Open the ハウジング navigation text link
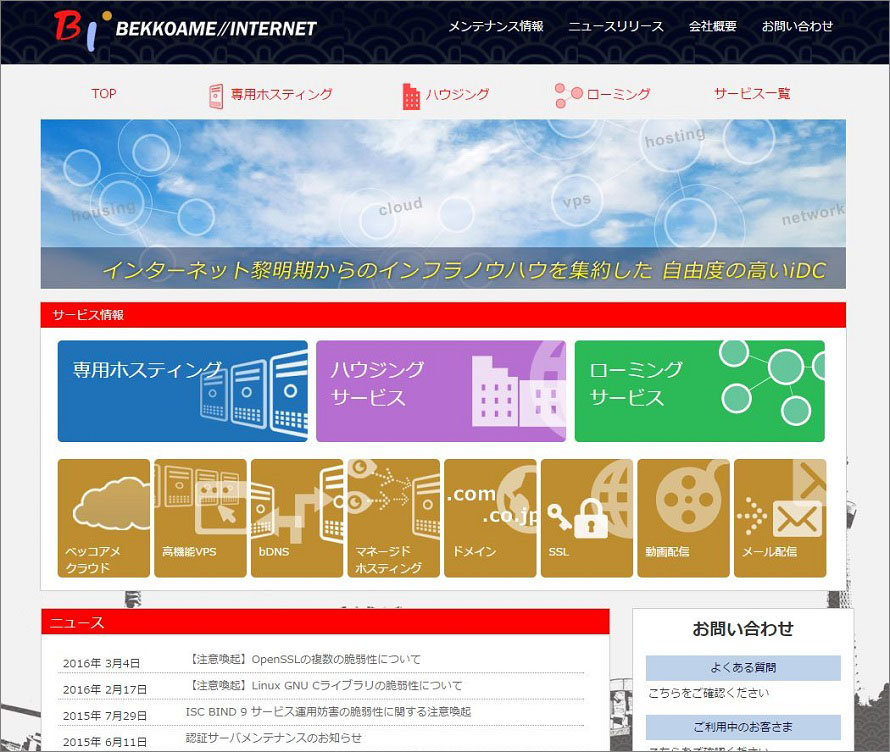Image resolution: width=890 pixels, height=752 pixels. [x=457, y=94]
